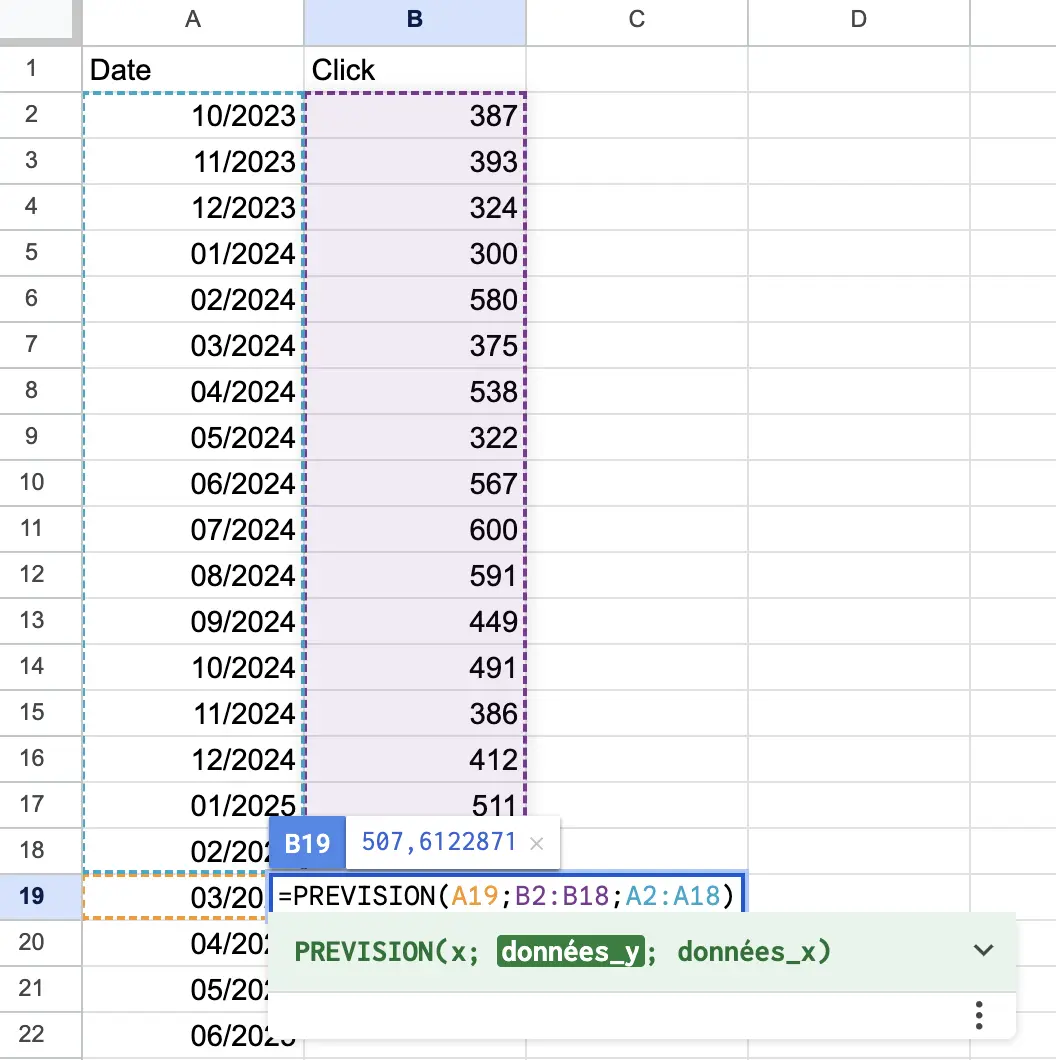Click the cell with value 393

(414, 161)
